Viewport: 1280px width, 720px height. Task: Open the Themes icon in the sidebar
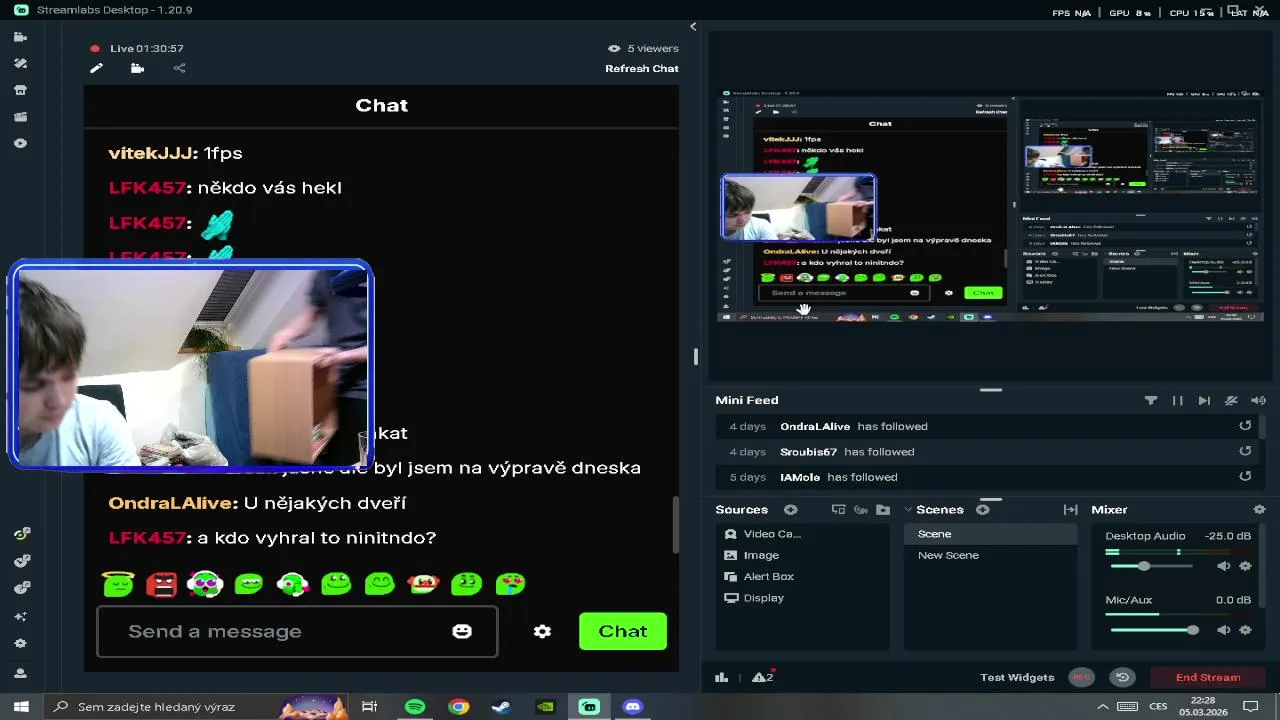(20, 63)
